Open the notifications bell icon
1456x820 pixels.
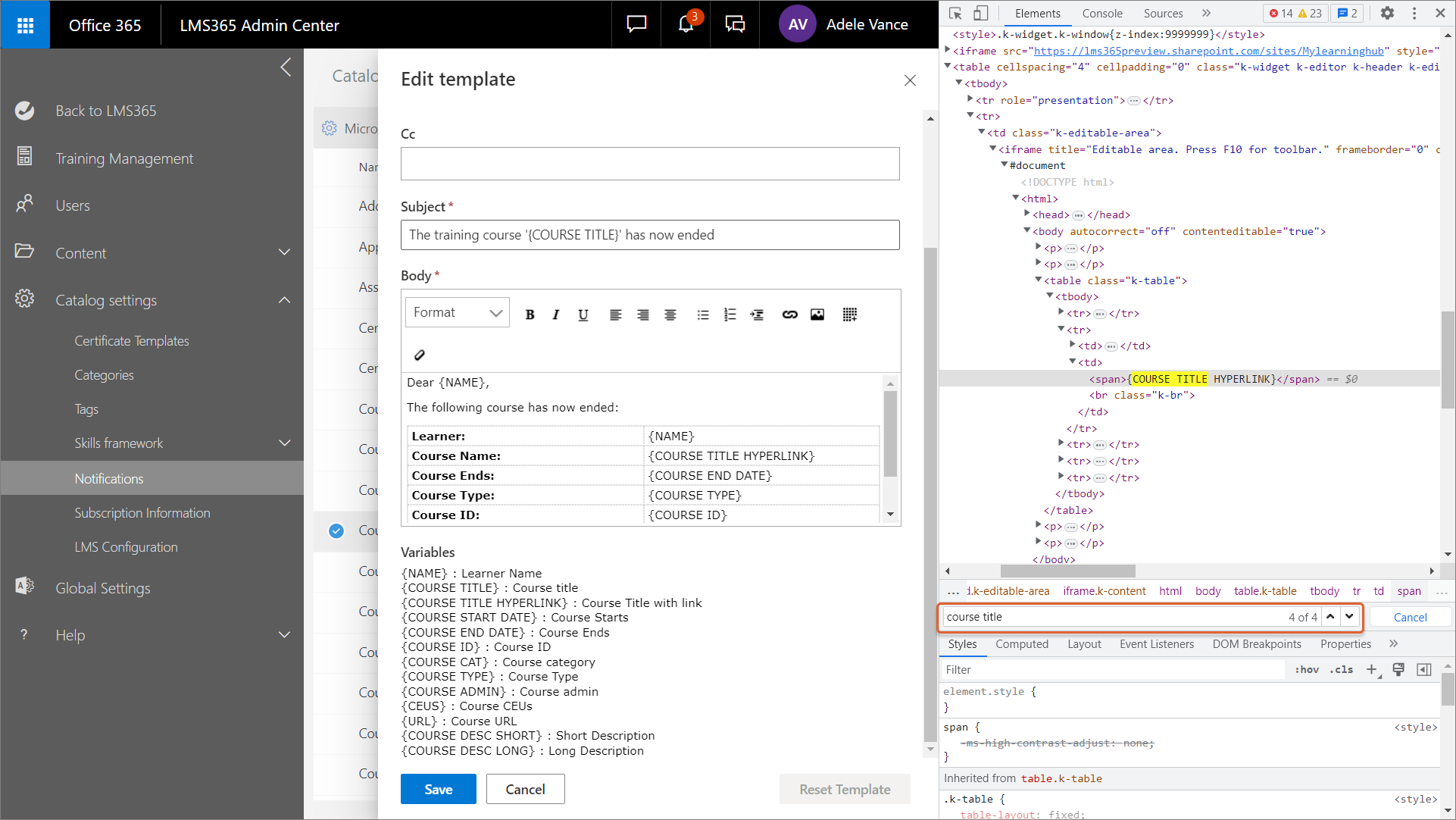pos(686,24)
